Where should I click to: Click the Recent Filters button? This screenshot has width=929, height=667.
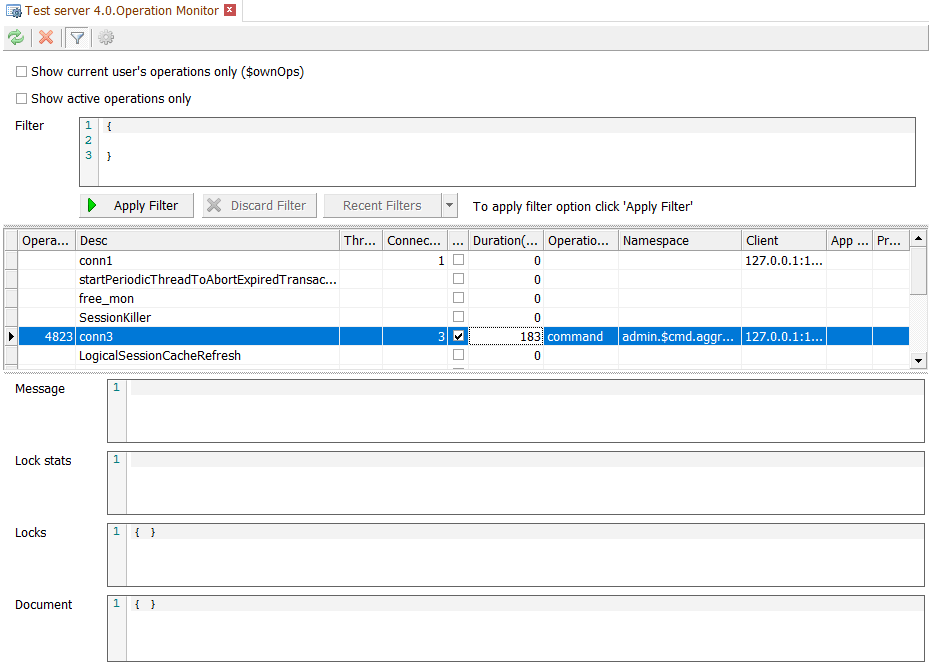pyautogui.click(x=381, y=206)
